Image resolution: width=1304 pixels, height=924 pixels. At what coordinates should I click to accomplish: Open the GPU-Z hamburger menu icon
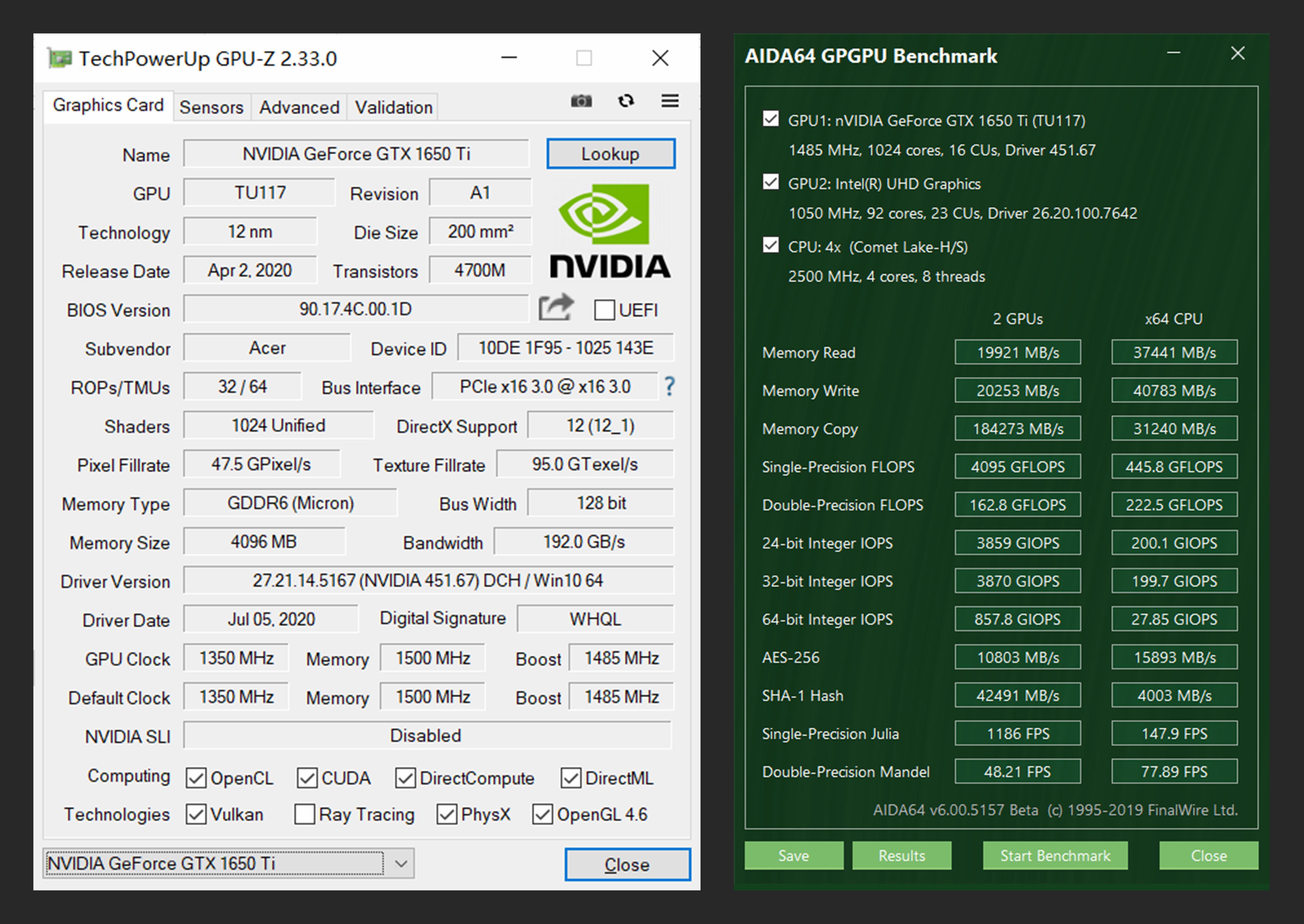pos(670,101)
